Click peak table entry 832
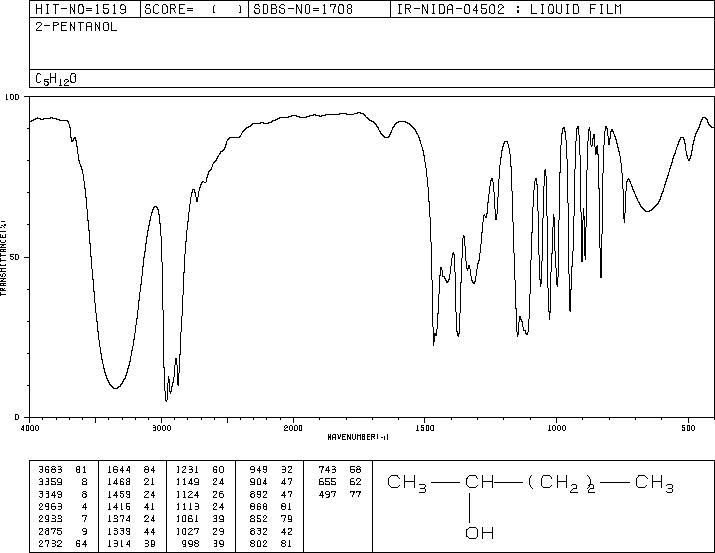This screenshot has width=715, height=553. tap(259, 532)
